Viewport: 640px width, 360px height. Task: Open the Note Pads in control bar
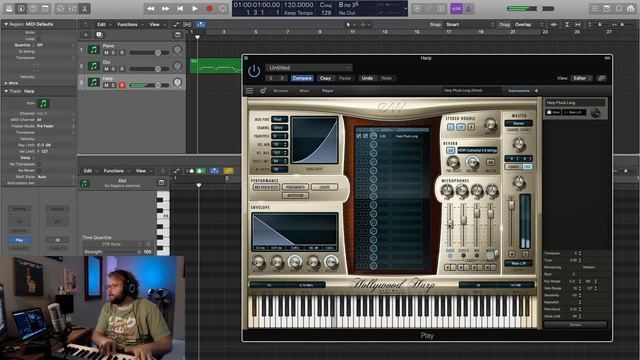tap(607, 8)
